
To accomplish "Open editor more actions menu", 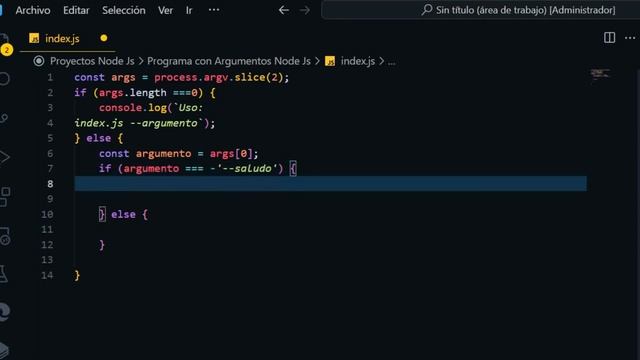I will coord(630,38).
